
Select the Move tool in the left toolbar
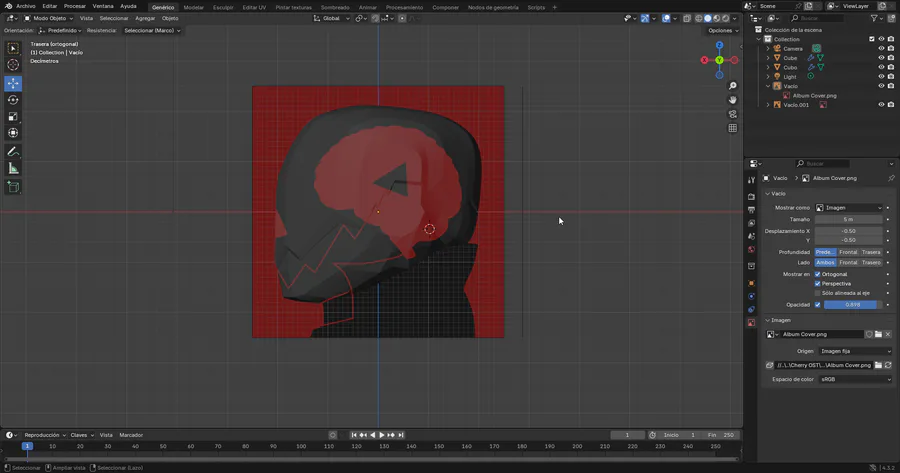13,83
